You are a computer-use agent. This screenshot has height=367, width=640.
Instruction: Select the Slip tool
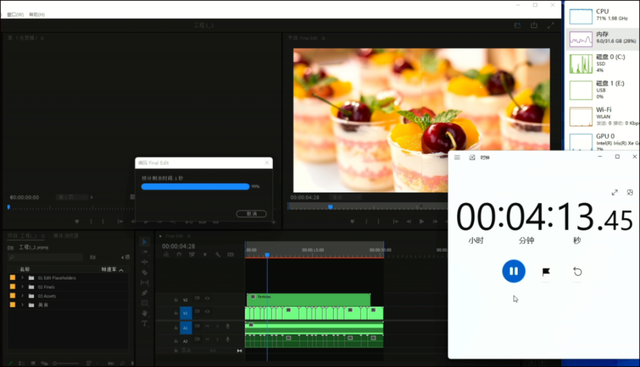tap(144, 282)
